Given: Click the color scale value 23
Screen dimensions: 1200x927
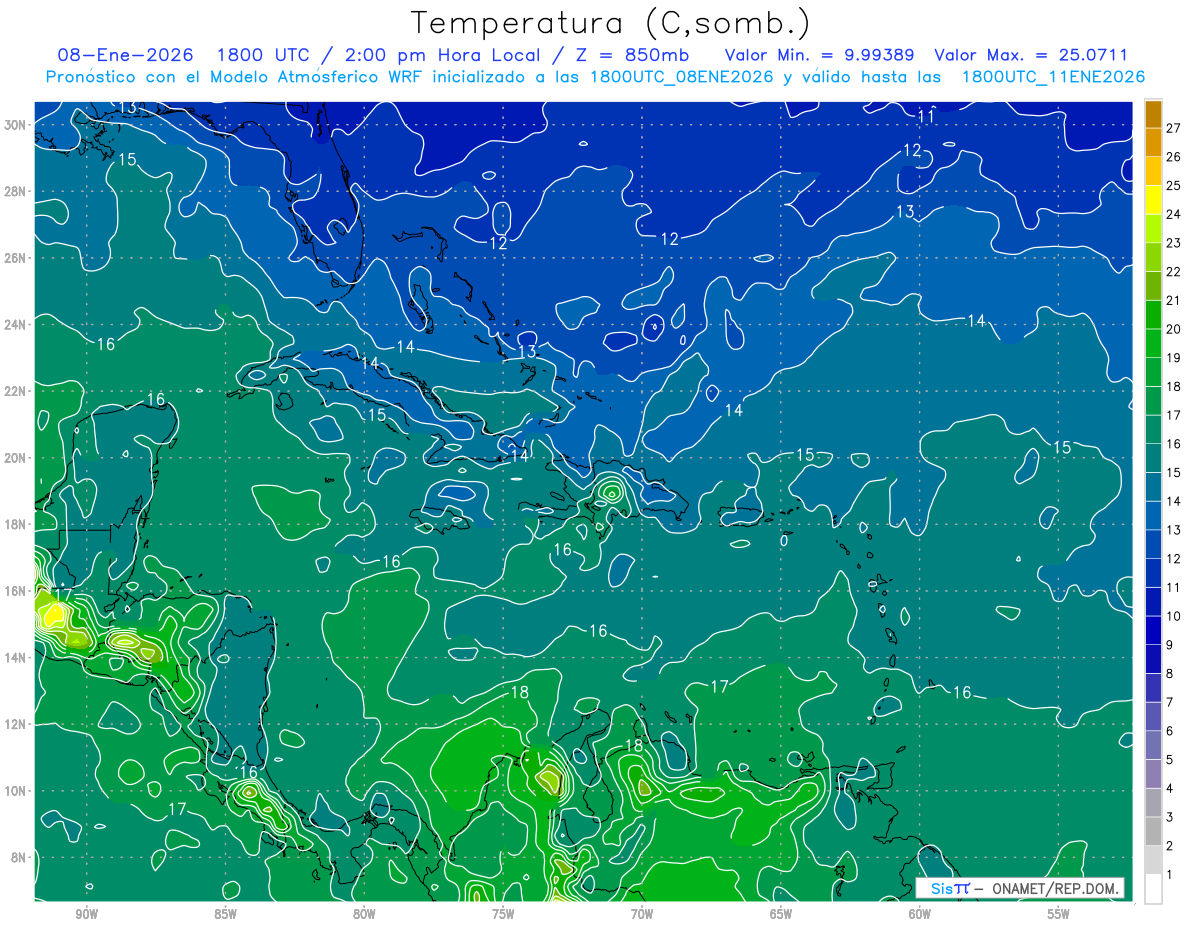Looking at the screenshot, I should click(x=1174, y=243).
